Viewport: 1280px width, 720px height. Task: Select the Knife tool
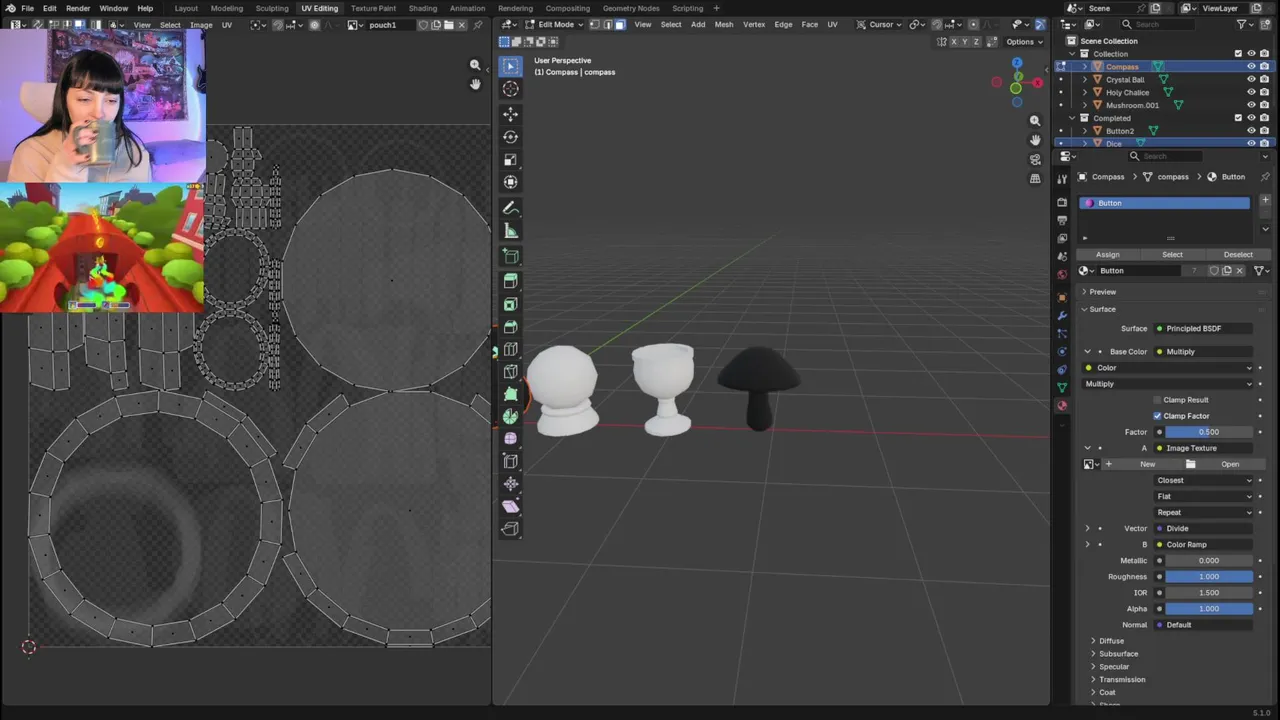coord(510,372)
